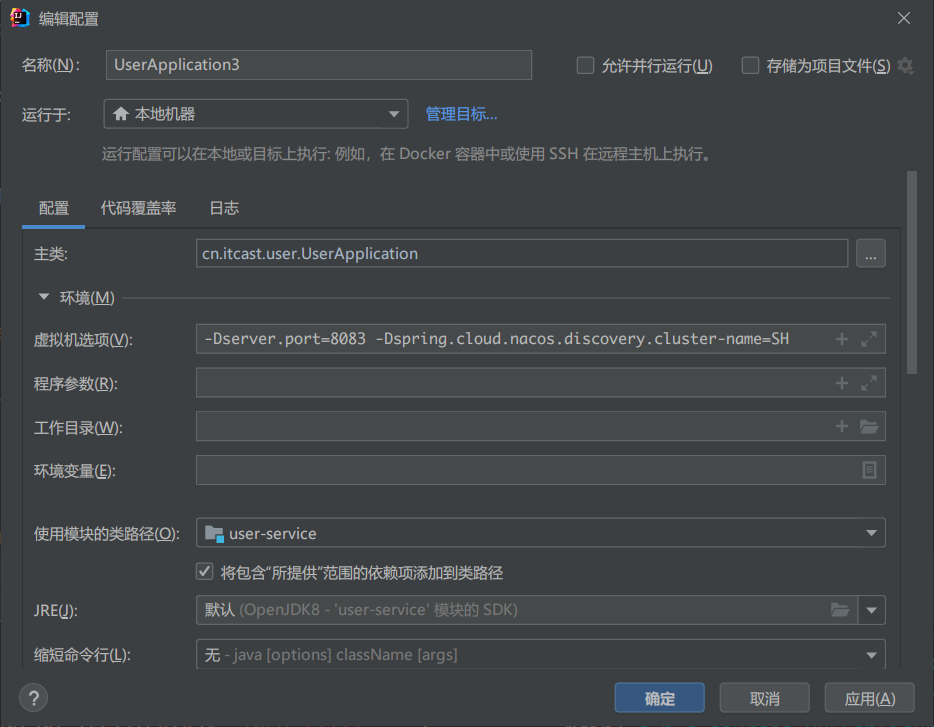The height and width of the screenshot is (727, 934).
Task: Collapse the 环境(M) section
Action: coord(43,297)
